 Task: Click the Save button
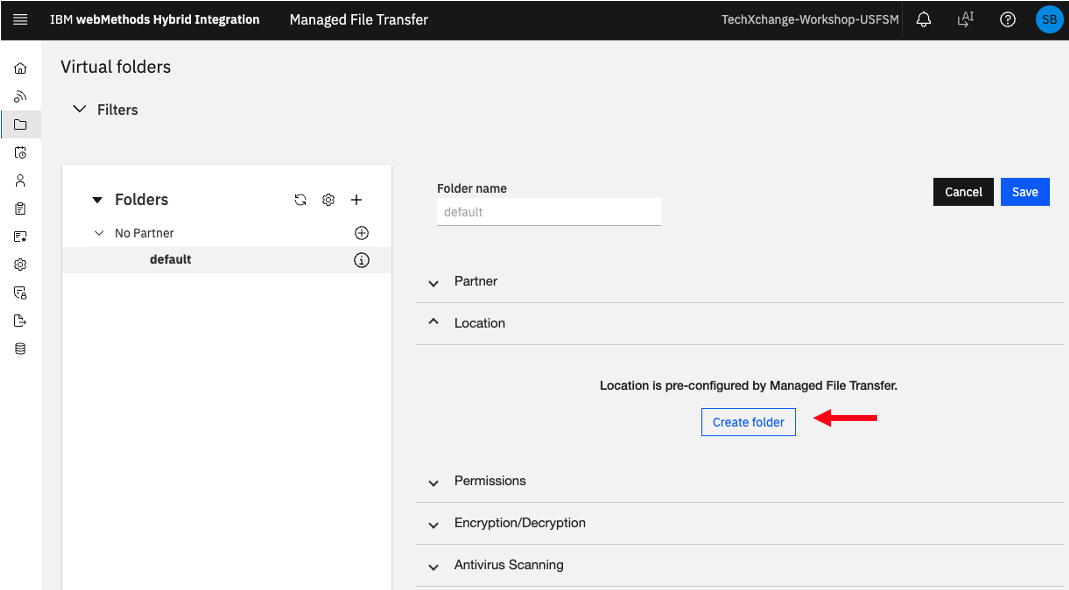(x=1025, y=192)
